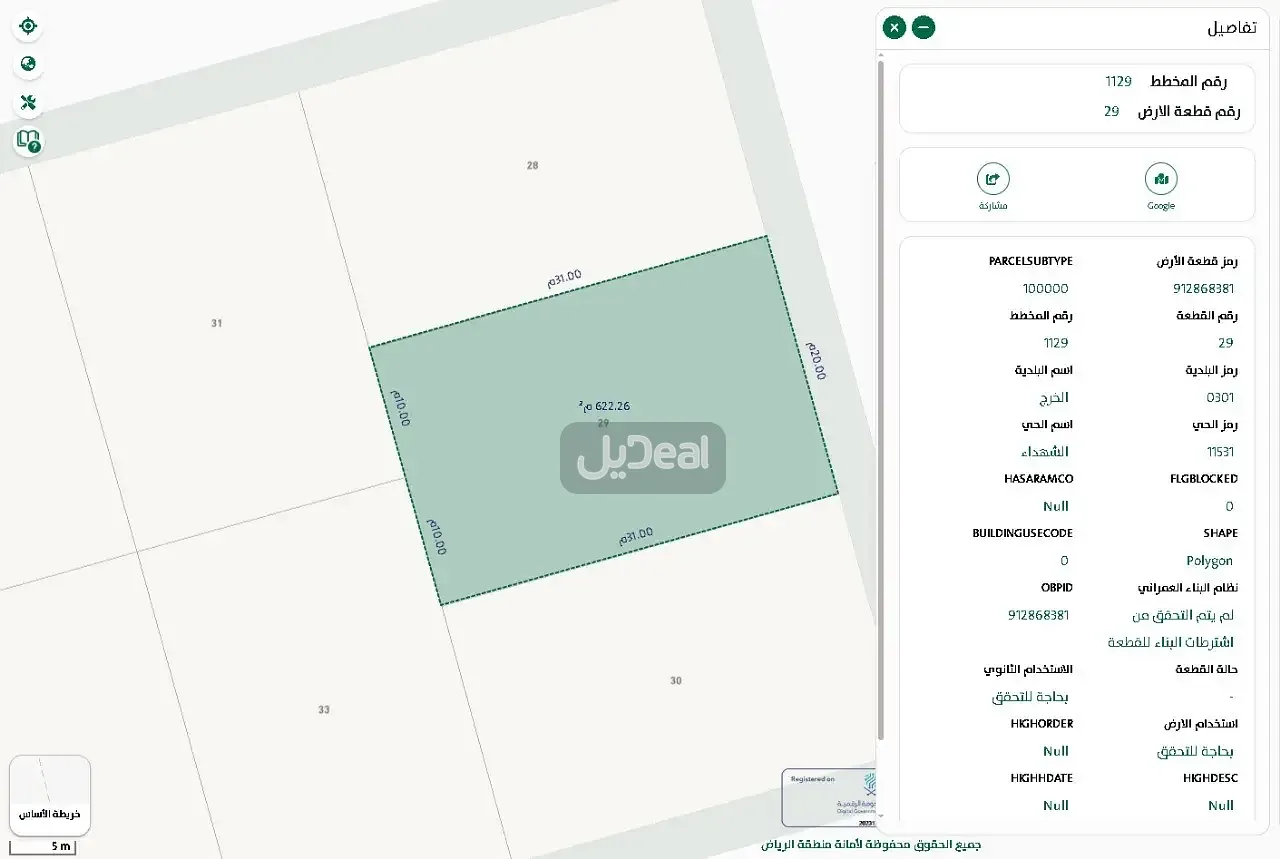Open the map tools wrench icon
Image resolution: width=1280 pixels, height=859 pixels.
point(28,103)
